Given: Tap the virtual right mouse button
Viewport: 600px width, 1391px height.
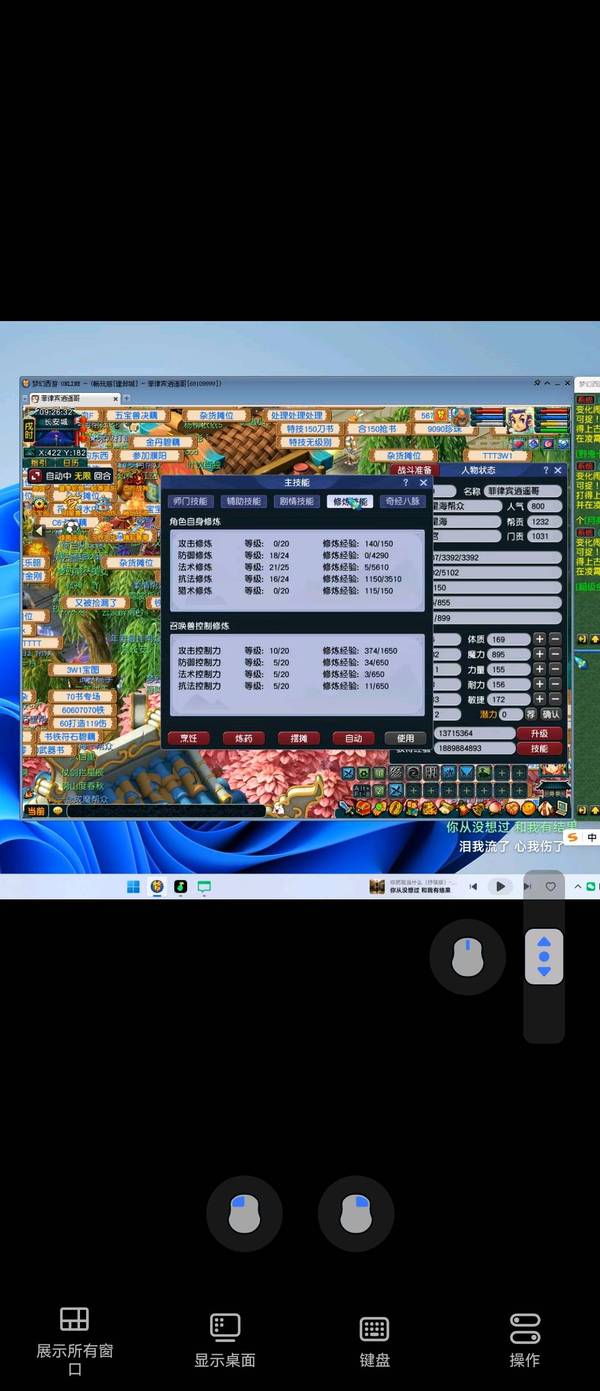Looking at the screenshot, I should click(356, 1214).
